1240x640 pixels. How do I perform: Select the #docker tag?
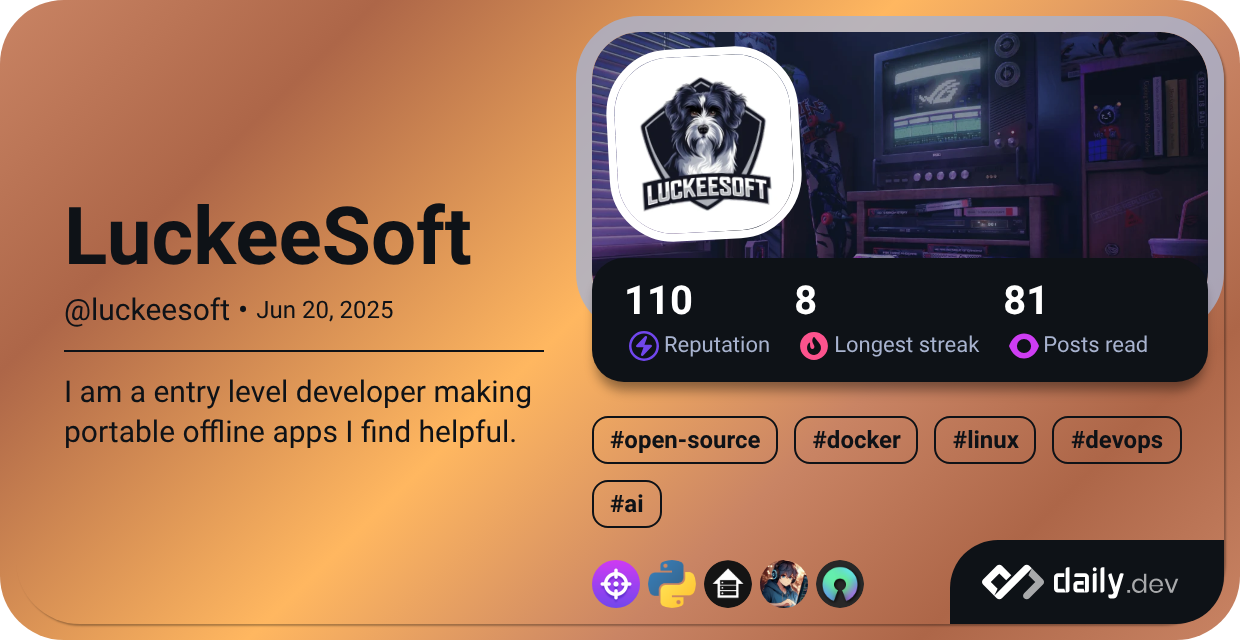pyautogui.click(x=856, y=440)
